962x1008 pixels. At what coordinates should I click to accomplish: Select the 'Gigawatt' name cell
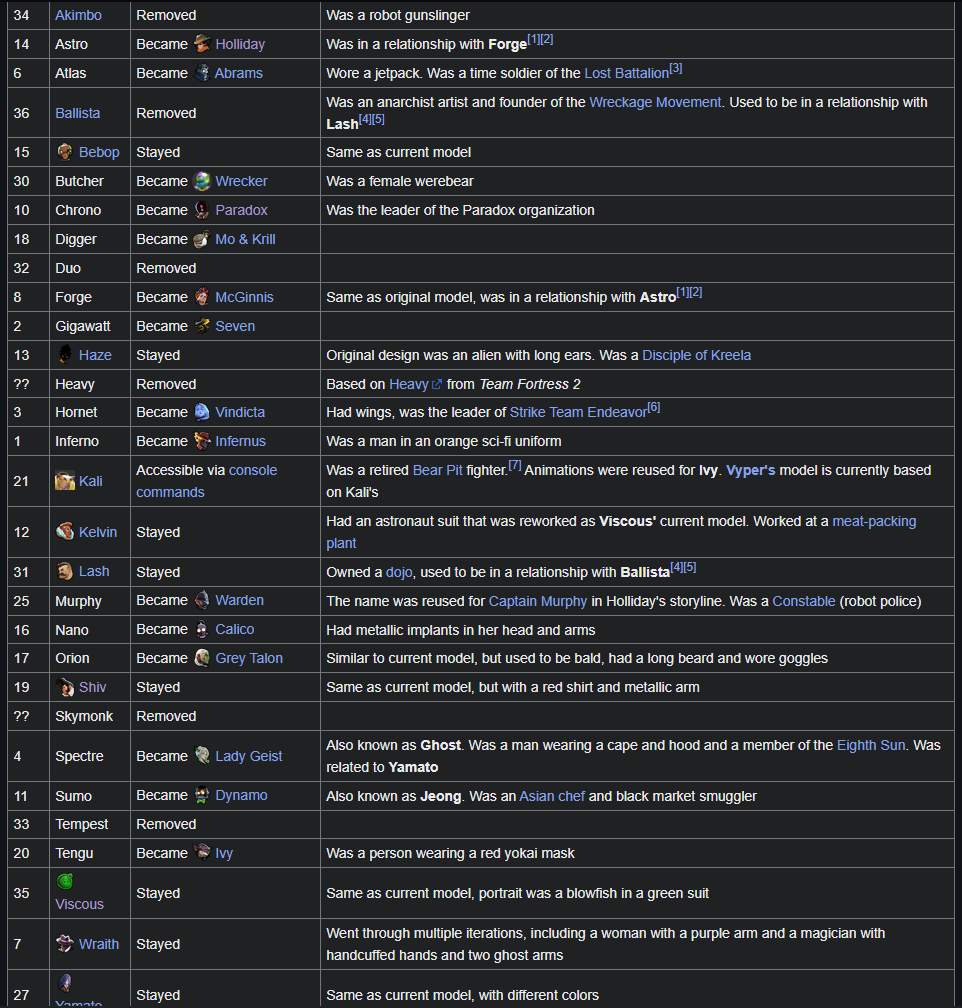click(90, 326)
